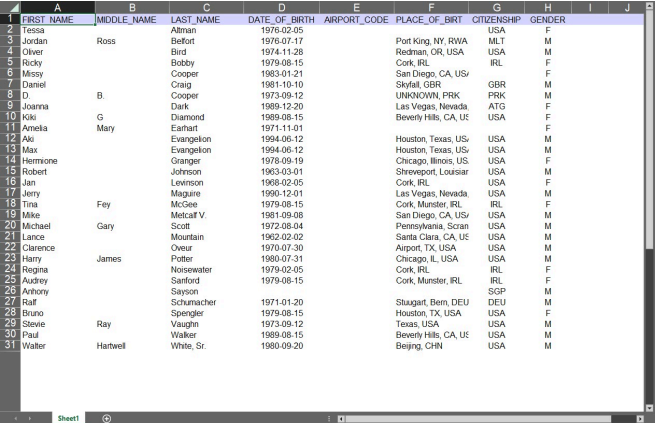The height and width of the screenshot is (423, 655).
Task: Click the middle name cell James
Action: 132,258
